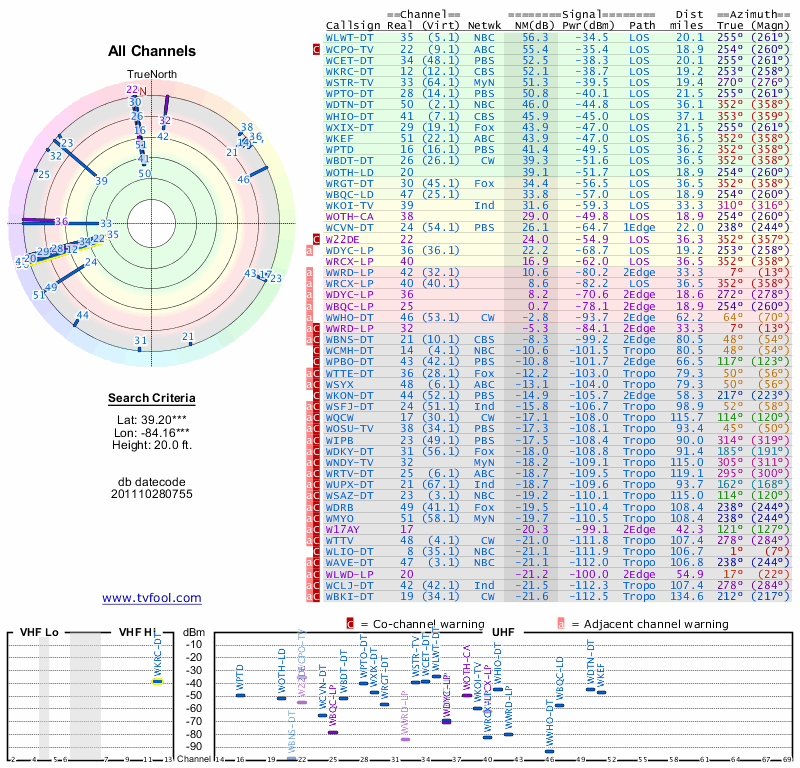Select WQCW callsign in the table

click(339, 417)
